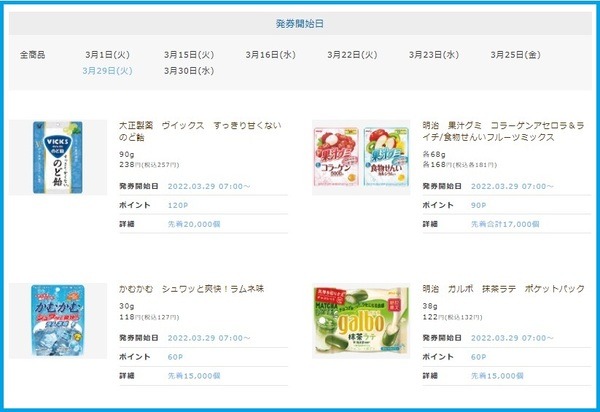The width and height of the screenshot is (600, 412).
Task: Click 60P value for かむかむ
Action: click(x=175, y=357)
